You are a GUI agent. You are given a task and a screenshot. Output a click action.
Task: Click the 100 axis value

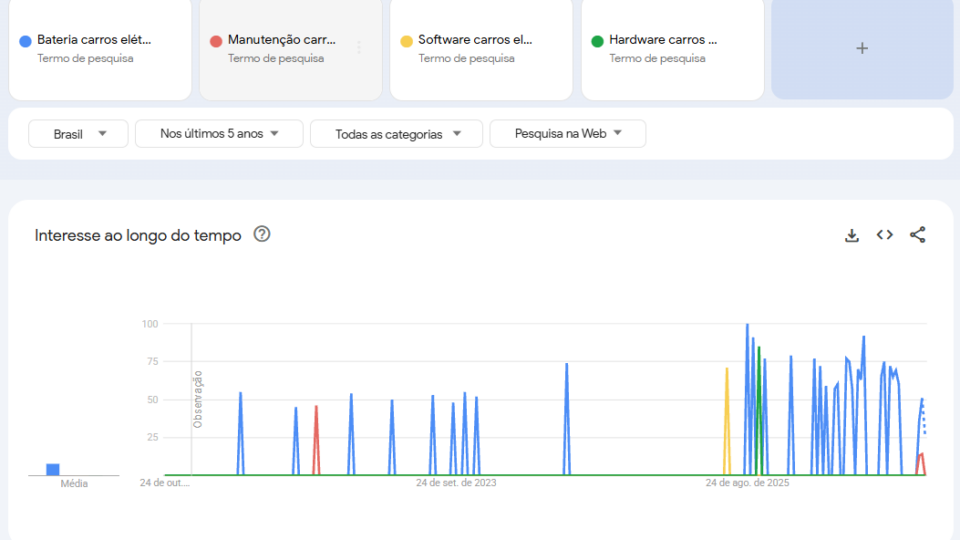pyautogui.click(x=150, y=324)
